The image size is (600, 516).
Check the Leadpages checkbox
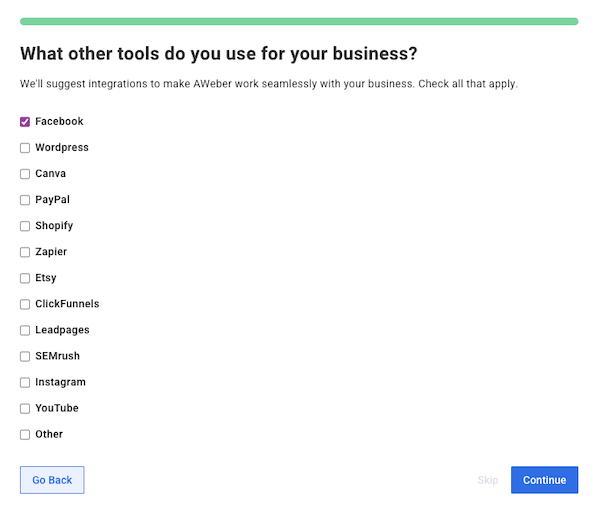pos(25,330)
